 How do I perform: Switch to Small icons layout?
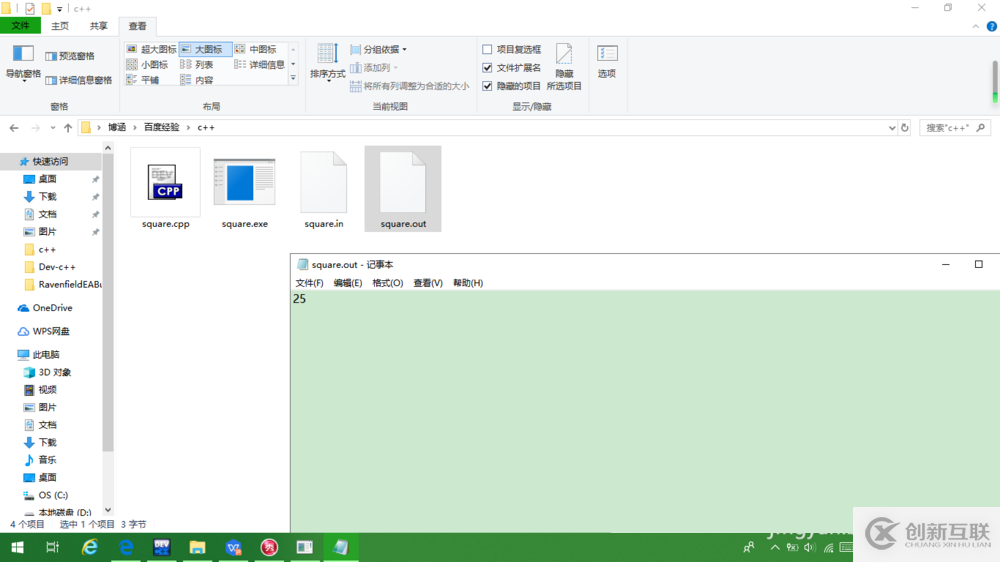147,64
